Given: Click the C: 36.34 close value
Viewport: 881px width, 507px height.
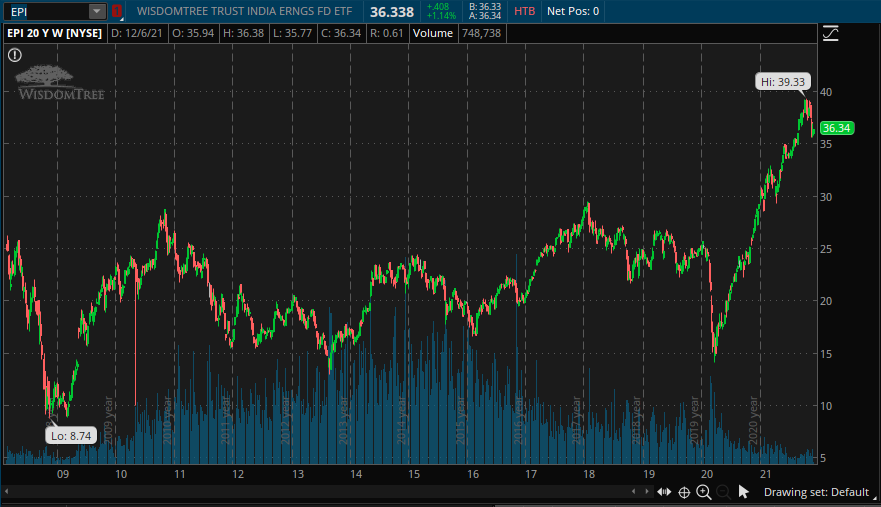Looking at the screenshot, I should tap(340, 33).
